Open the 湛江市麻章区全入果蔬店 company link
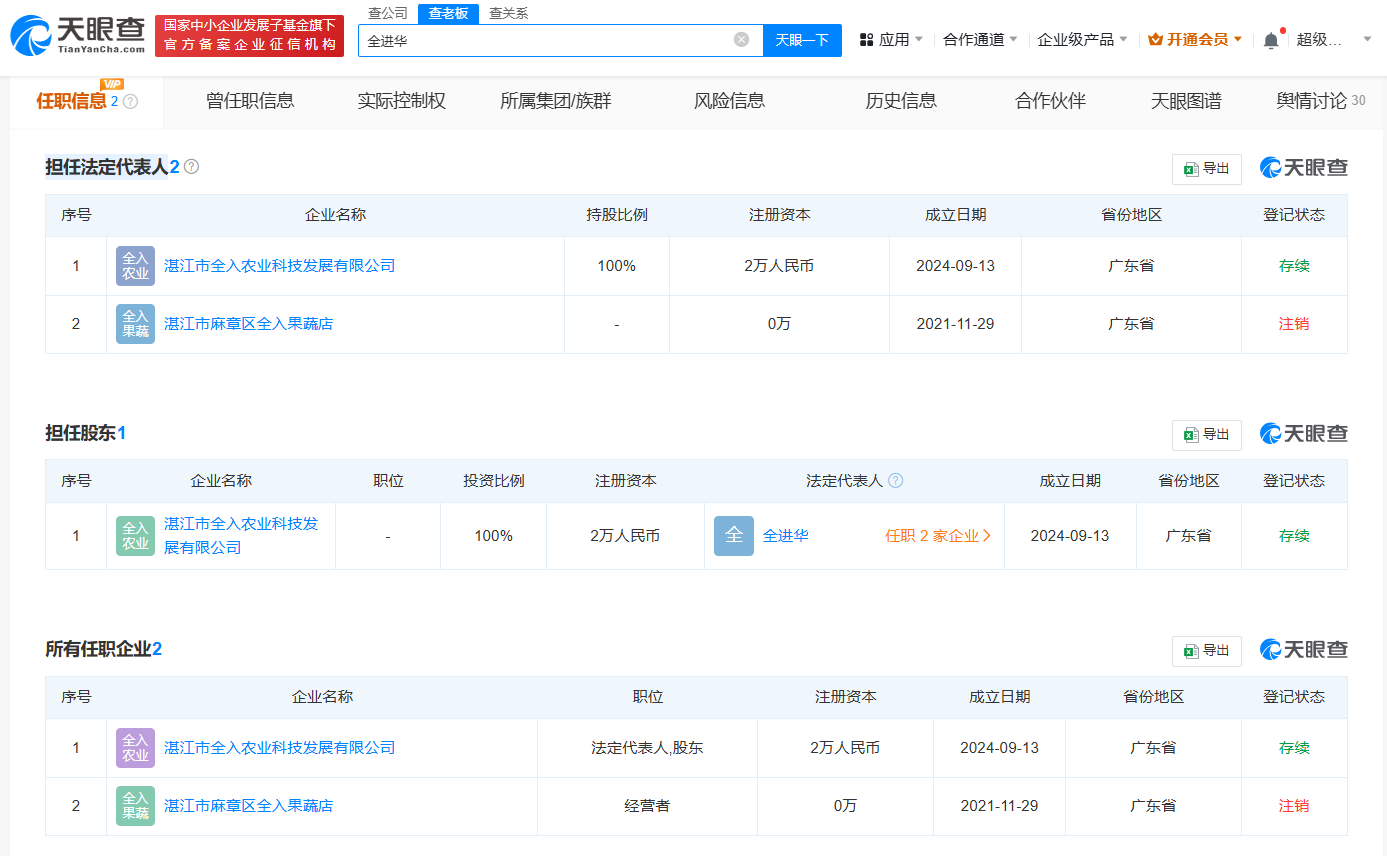 pyautogui.click(x=249, y=324)
